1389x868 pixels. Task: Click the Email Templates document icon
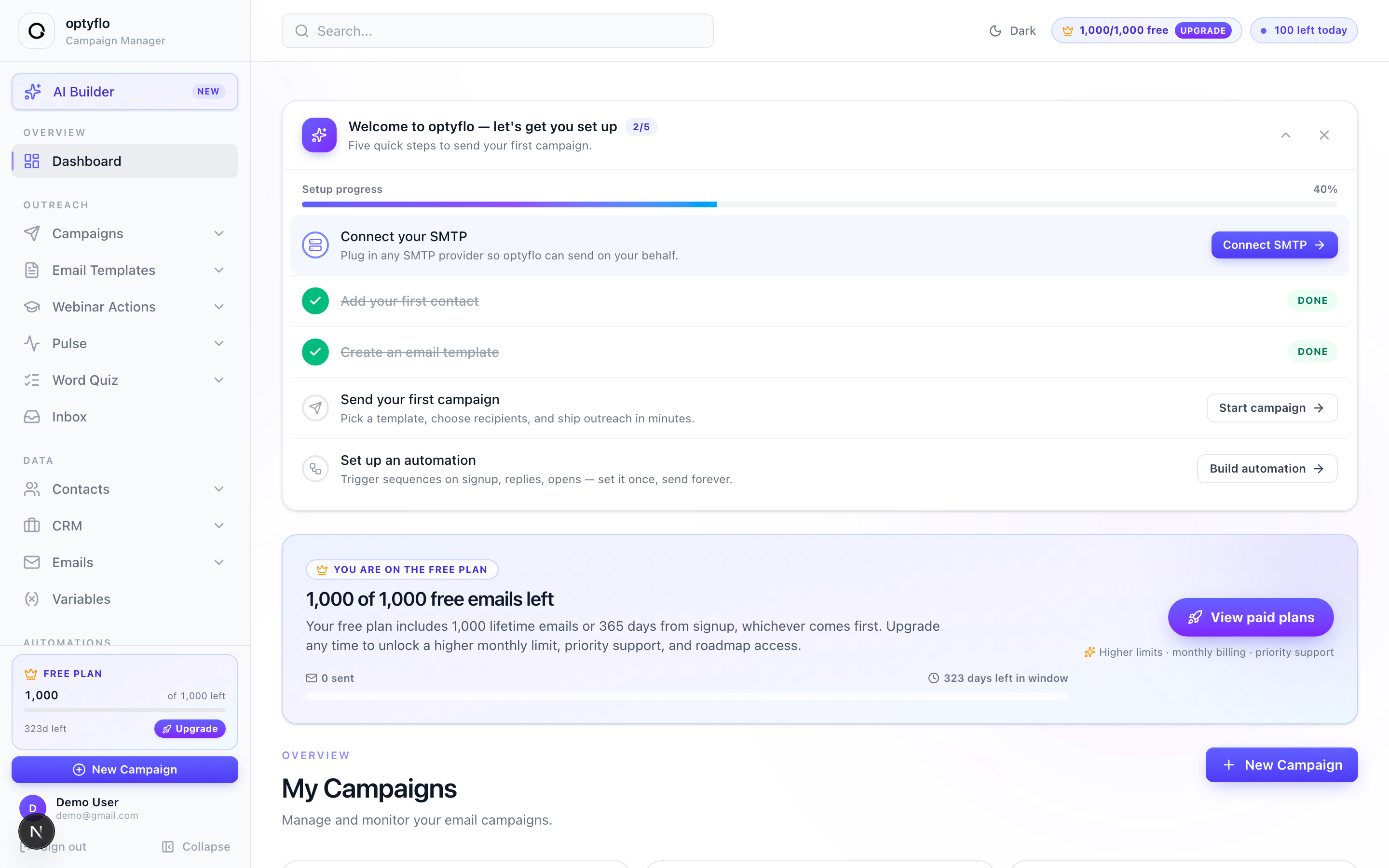tap(32, 271)
